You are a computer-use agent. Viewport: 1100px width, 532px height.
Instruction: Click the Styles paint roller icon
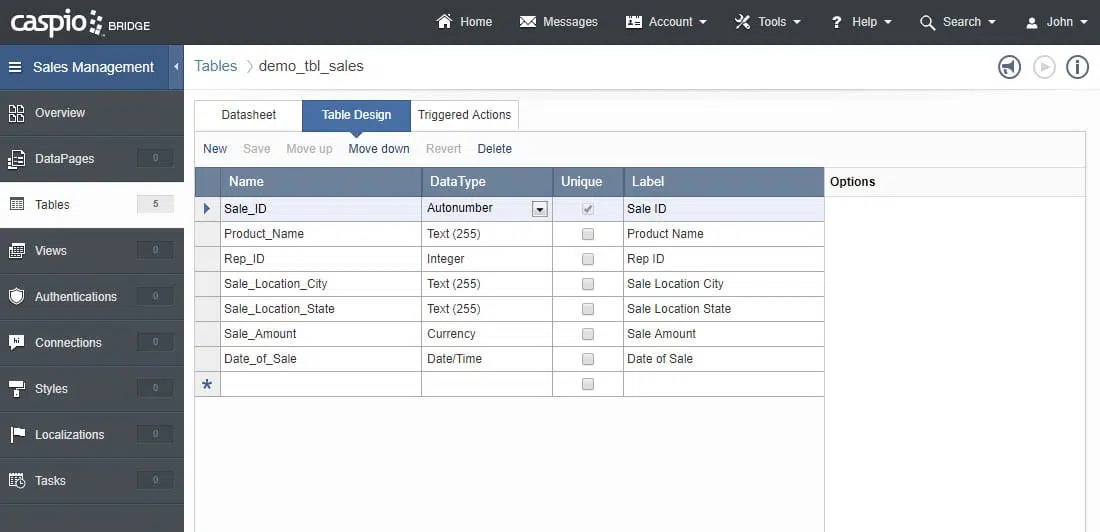(x=16, y=389)
